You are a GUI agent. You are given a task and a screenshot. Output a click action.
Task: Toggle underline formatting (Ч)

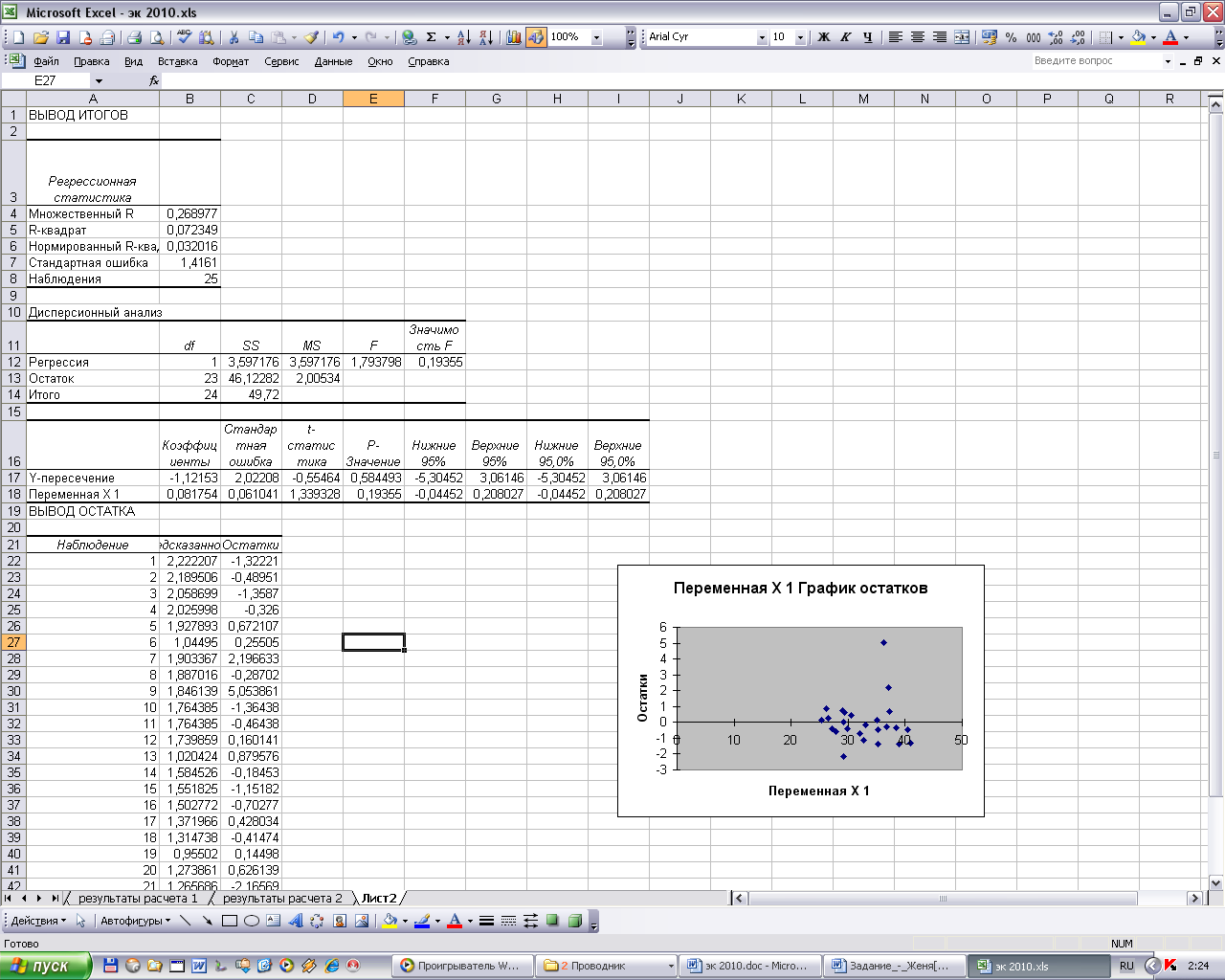pos(868,37)
